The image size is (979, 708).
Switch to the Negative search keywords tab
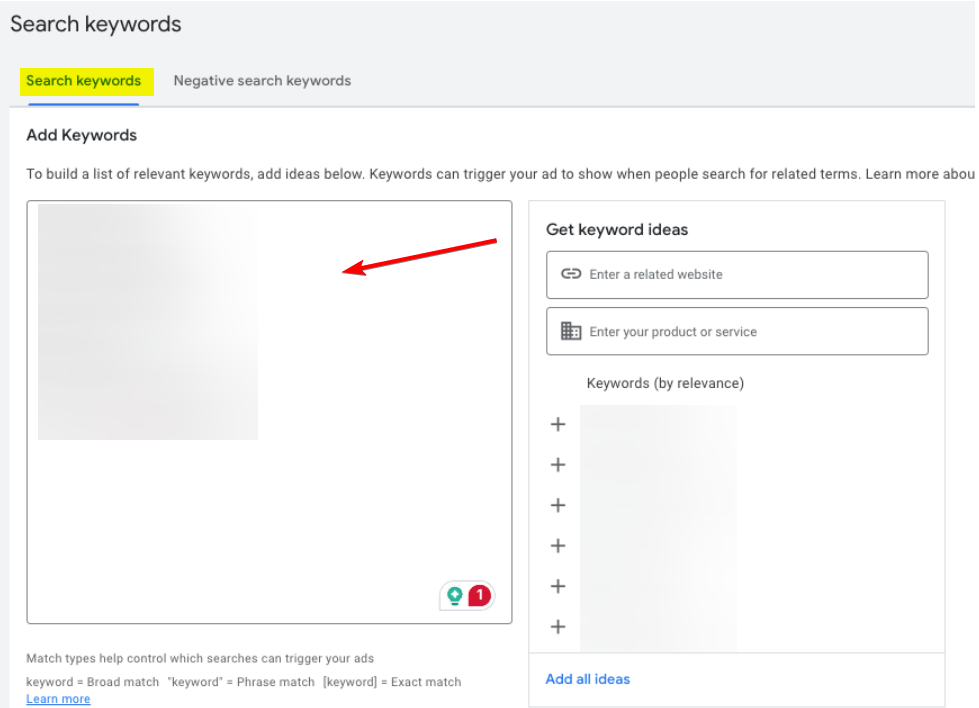tap(262, 81)
